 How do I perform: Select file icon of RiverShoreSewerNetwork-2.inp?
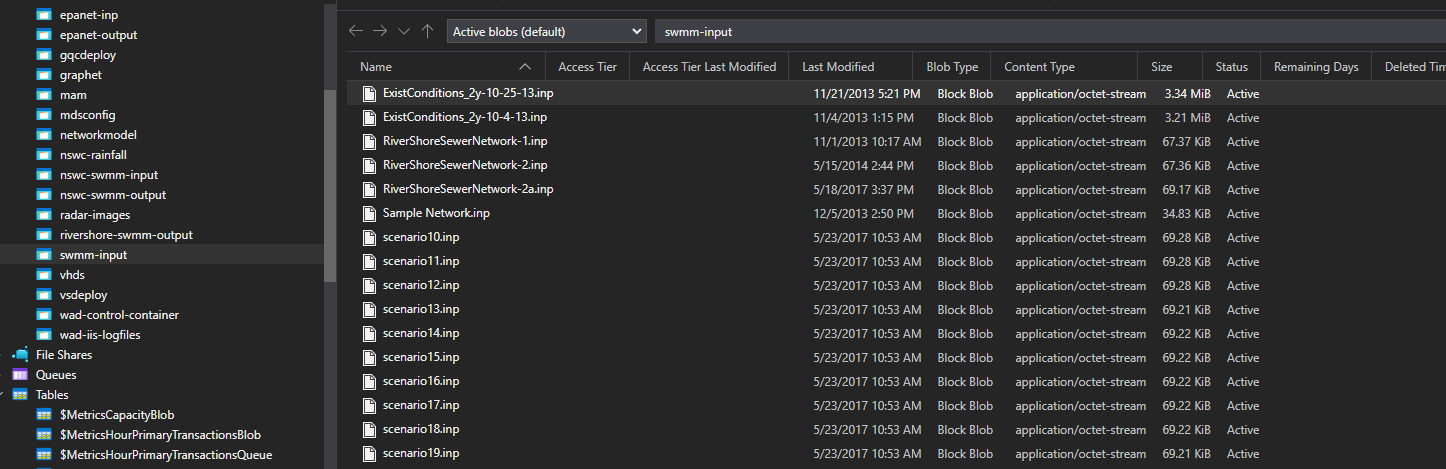[369, 165]
